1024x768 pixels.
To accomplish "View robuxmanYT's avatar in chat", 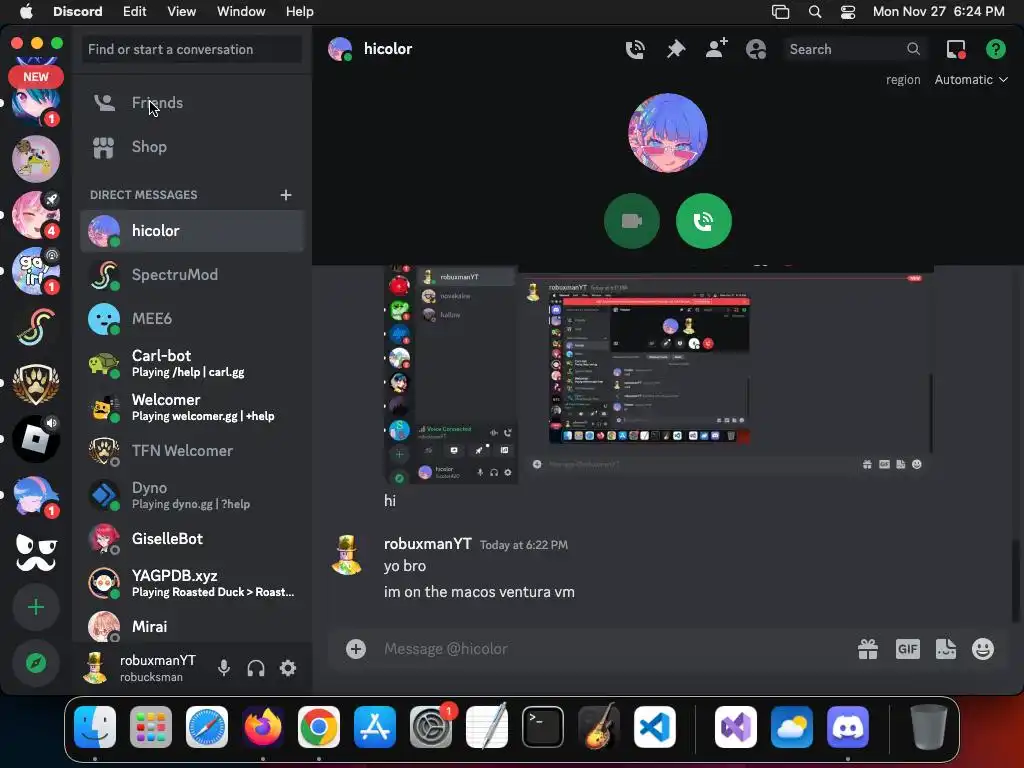I will pos(346,555).
